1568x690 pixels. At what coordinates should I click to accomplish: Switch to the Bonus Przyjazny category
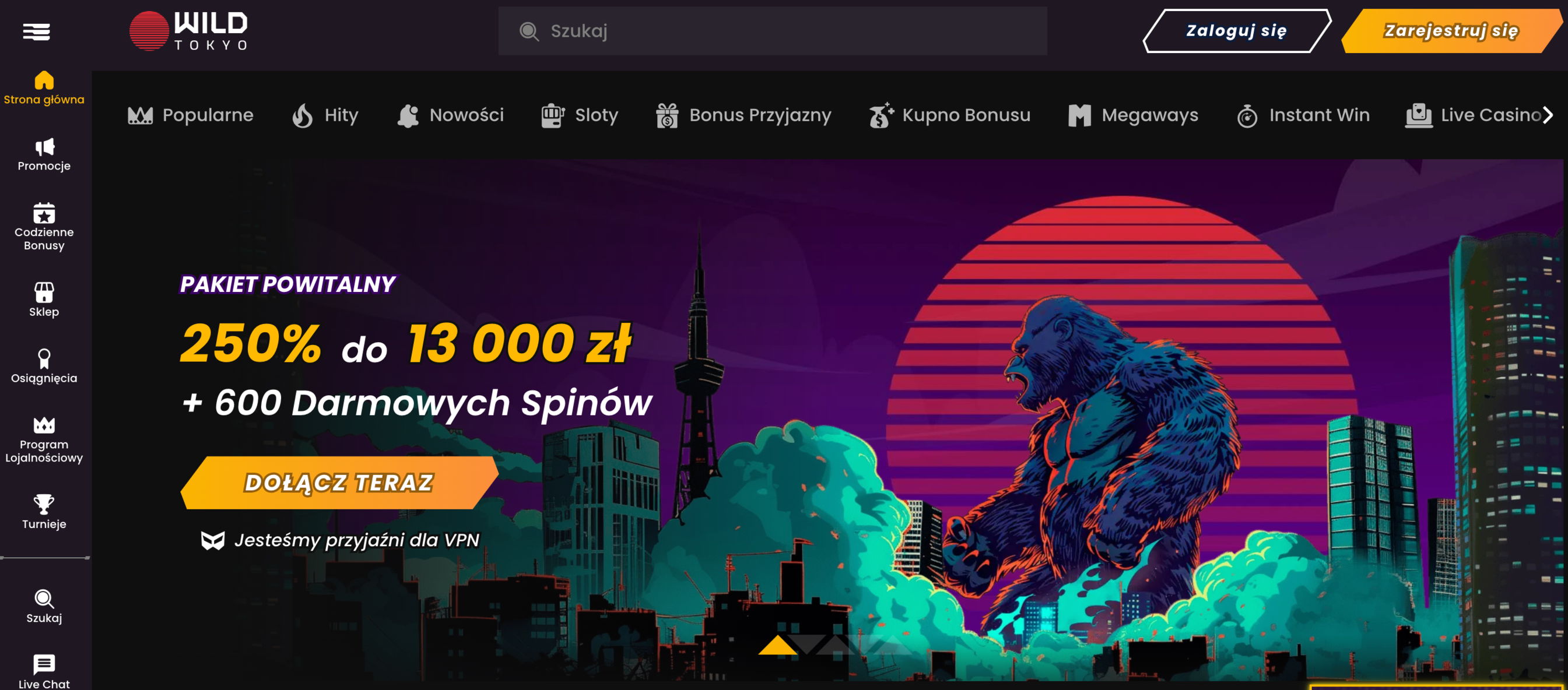pyautogui.click(x=743, y=115)
